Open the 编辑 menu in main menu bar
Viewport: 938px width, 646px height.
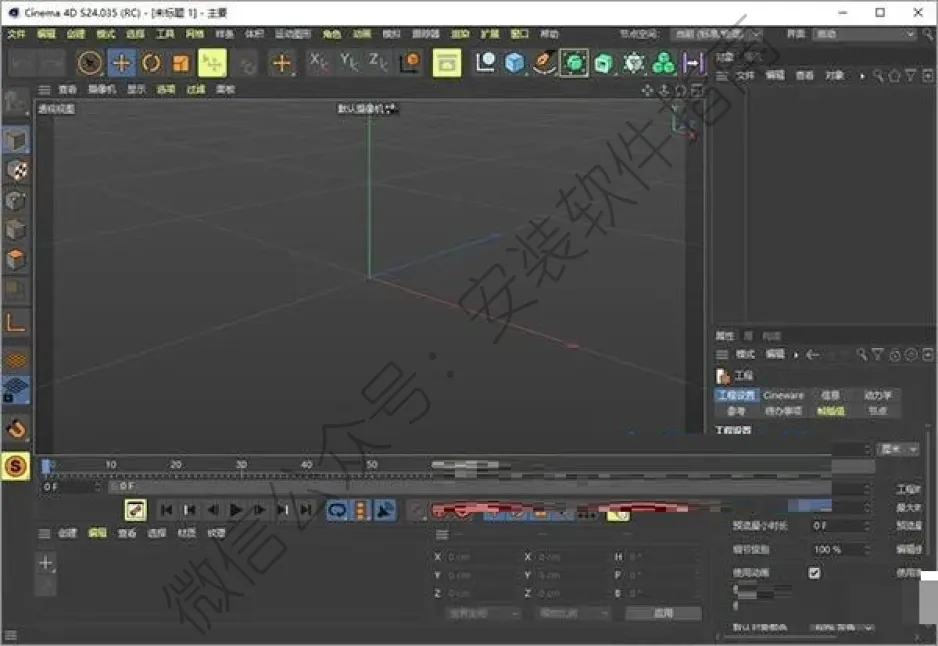point(46,34)
